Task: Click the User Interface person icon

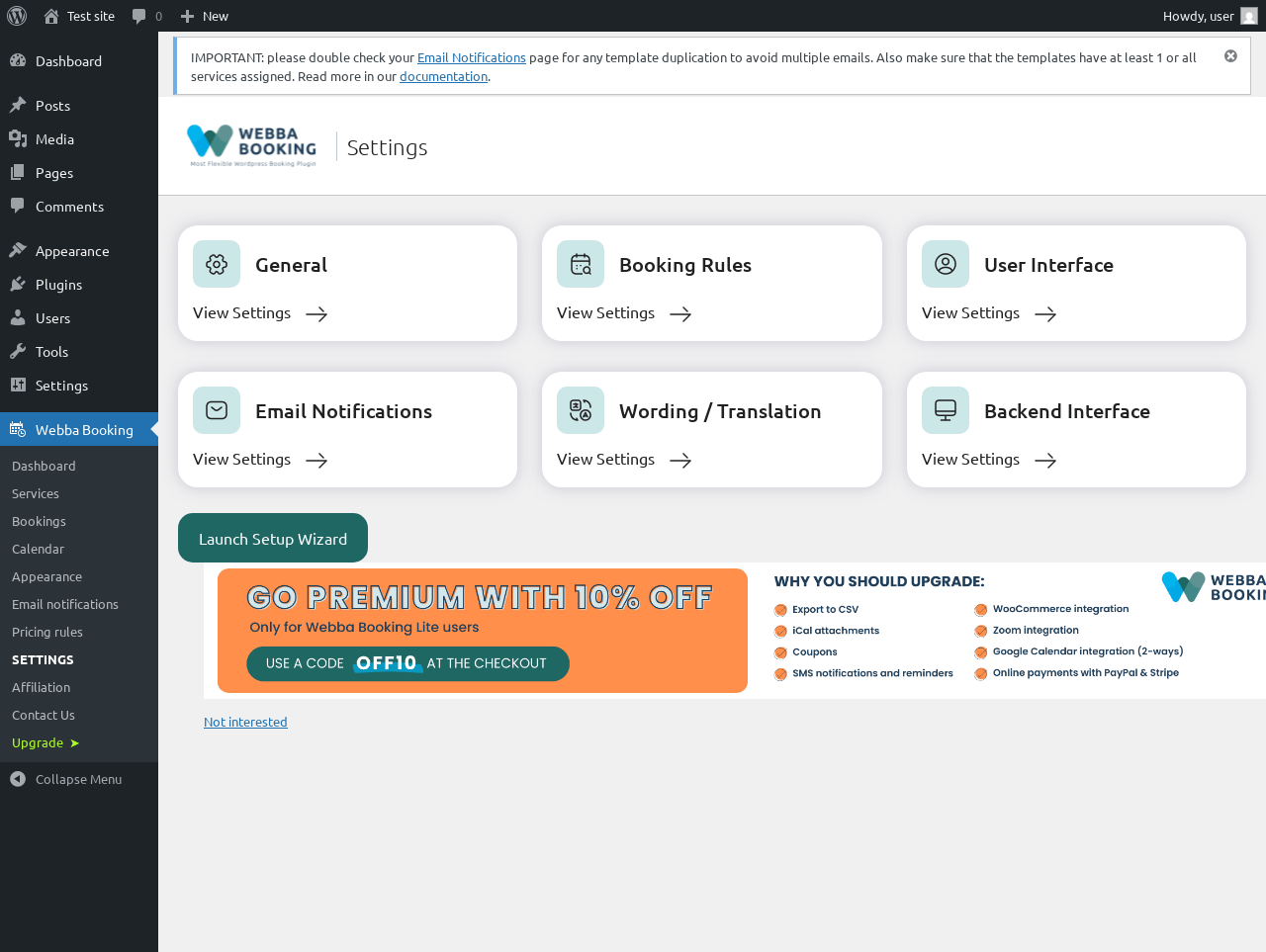Action: (946, 264)
